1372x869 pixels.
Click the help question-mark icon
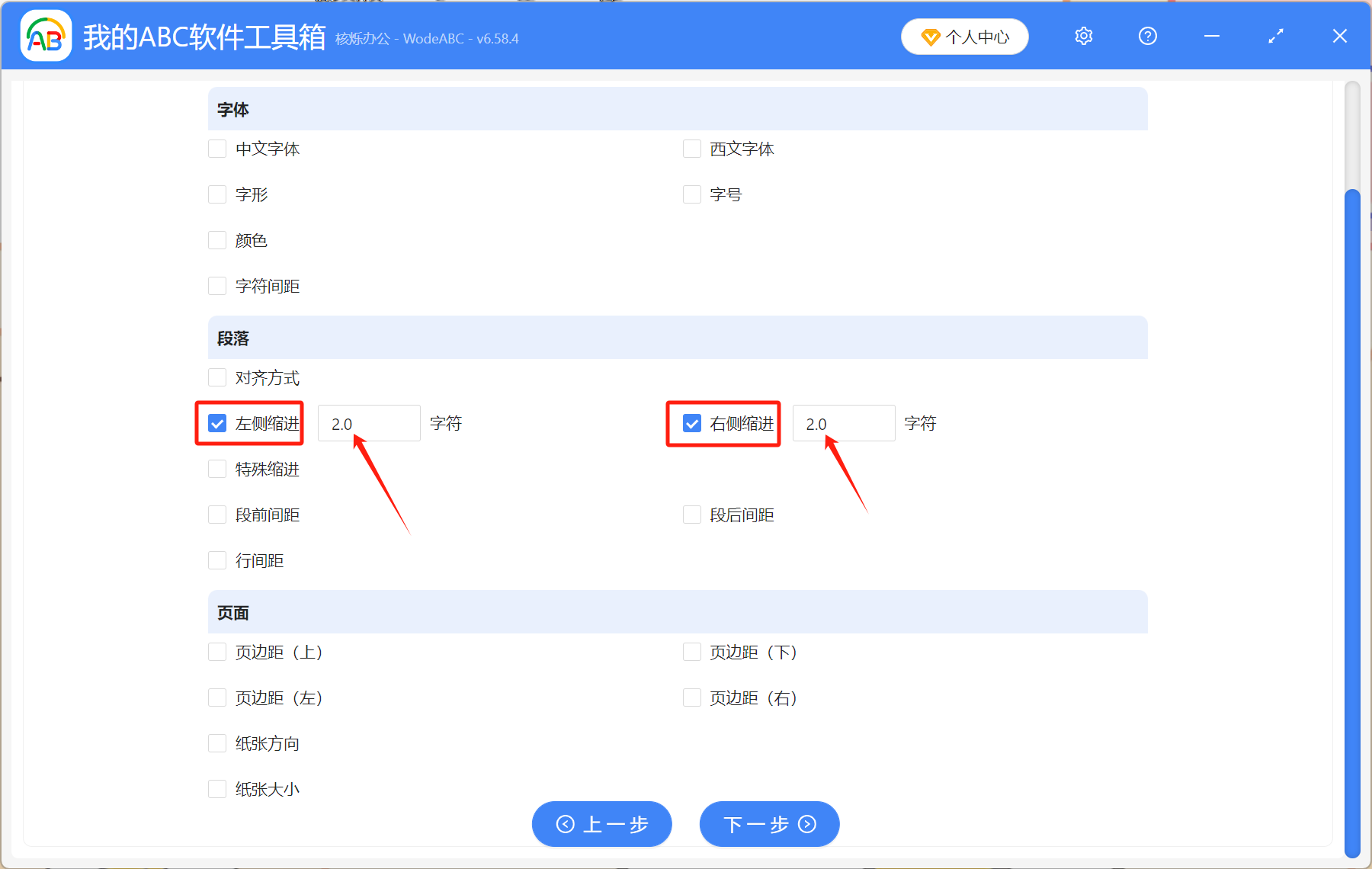point(1147,36)
